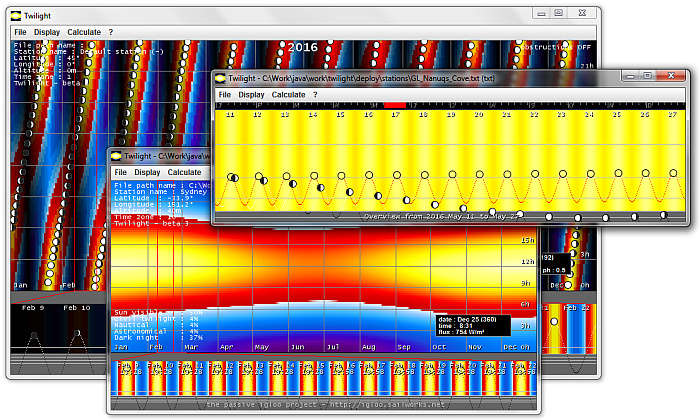Open Display menu in the Sydney window
This screenshot has width=700, height=420.
tap(147, 173)
